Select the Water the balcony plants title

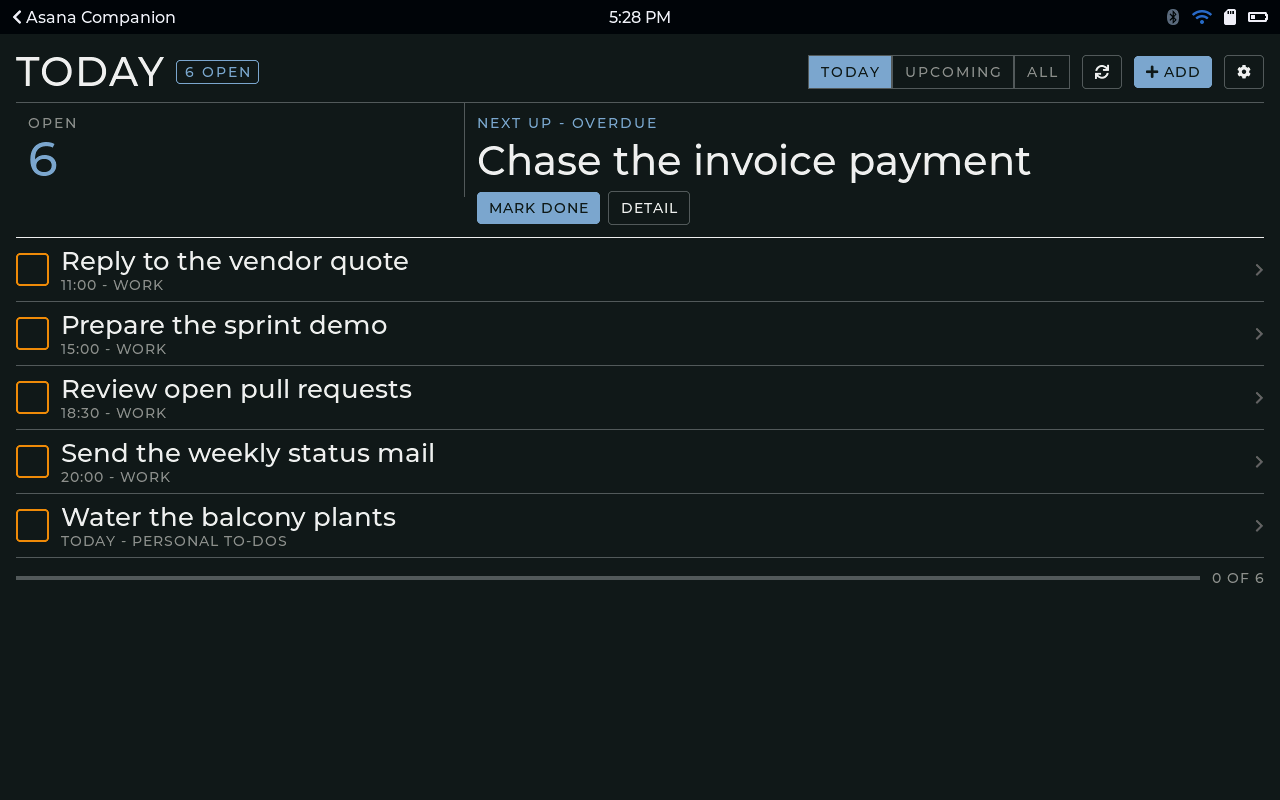(x=229, y=517)
